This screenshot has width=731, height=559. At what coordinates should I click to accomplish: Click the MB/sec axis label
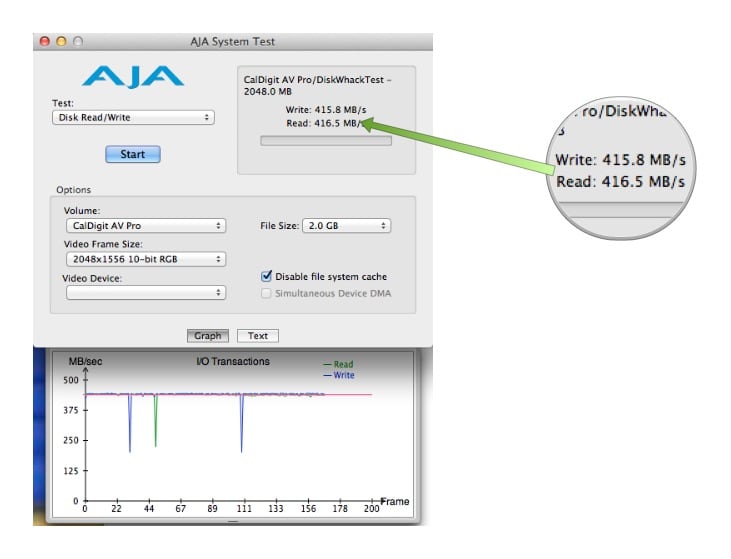[x=85, y=361]
